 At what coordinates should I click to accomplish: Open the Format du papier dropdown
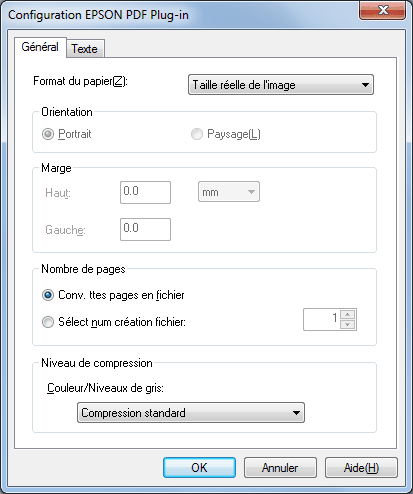click(x=281, y=85)
